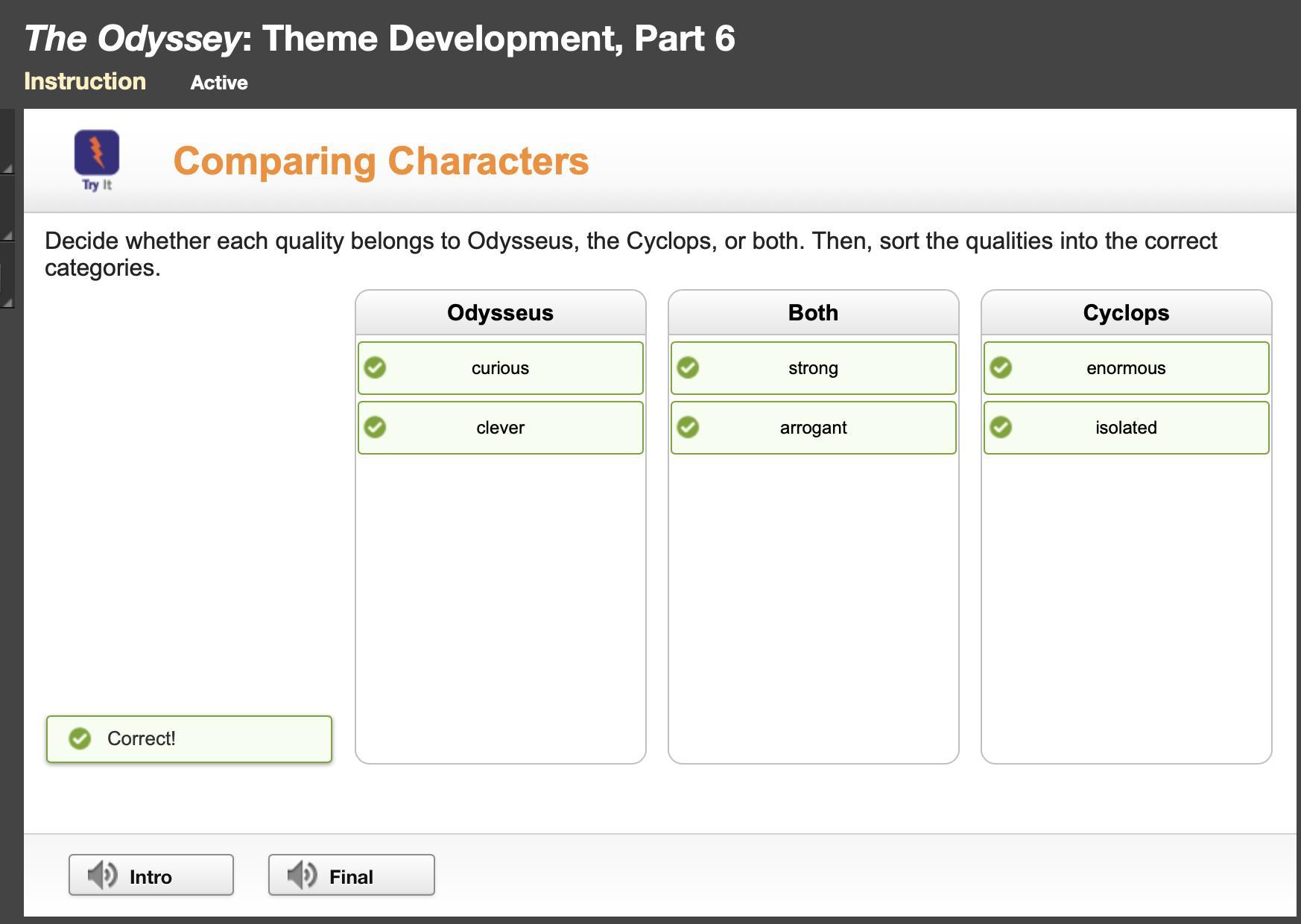
Task: Click the speaker icon on Final button
Action: [x=302, y=875]
